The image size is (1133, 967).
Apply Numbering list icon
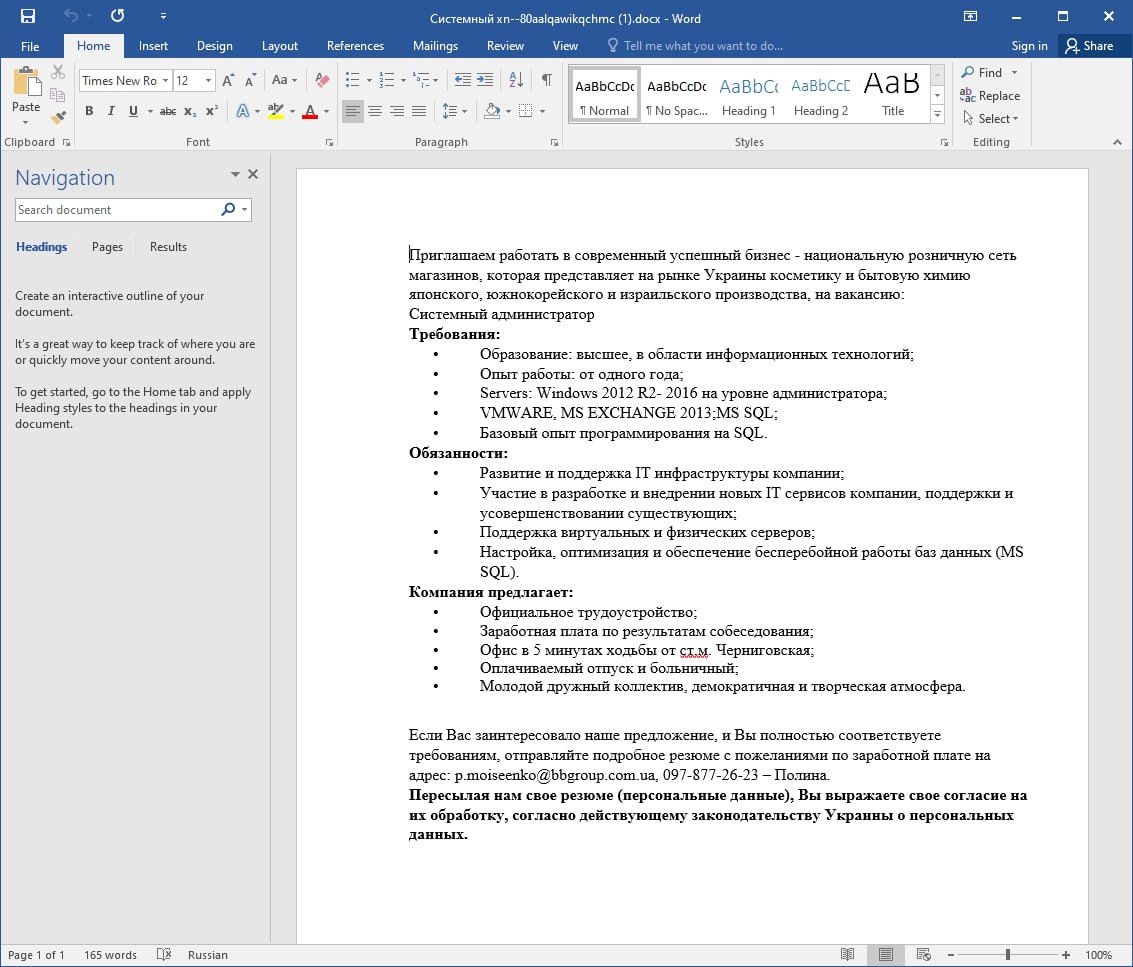pos(387,79)
